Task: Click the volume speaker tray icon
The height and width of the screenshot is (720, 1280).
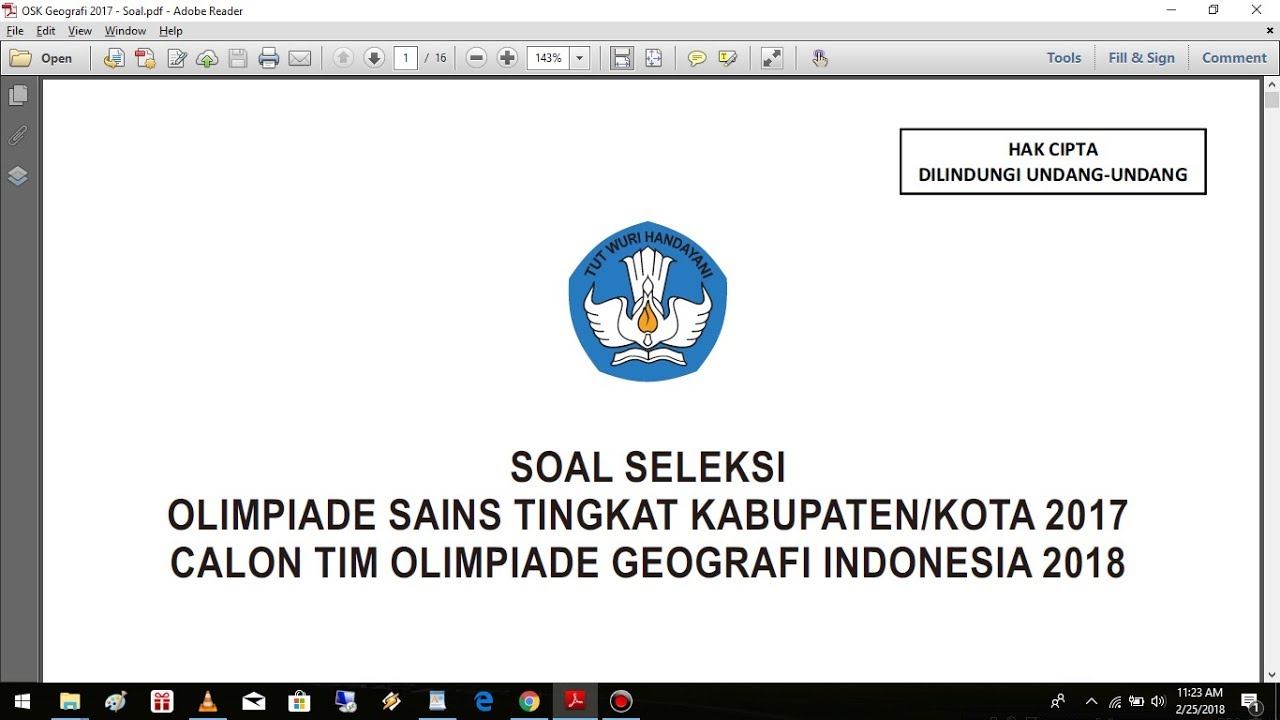Action: (x=1159, y=702)
